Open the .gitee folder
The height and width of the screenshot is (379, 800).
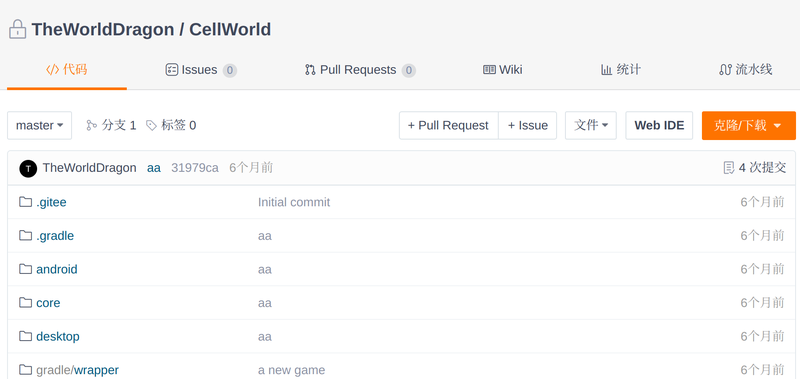pos(51,202)
